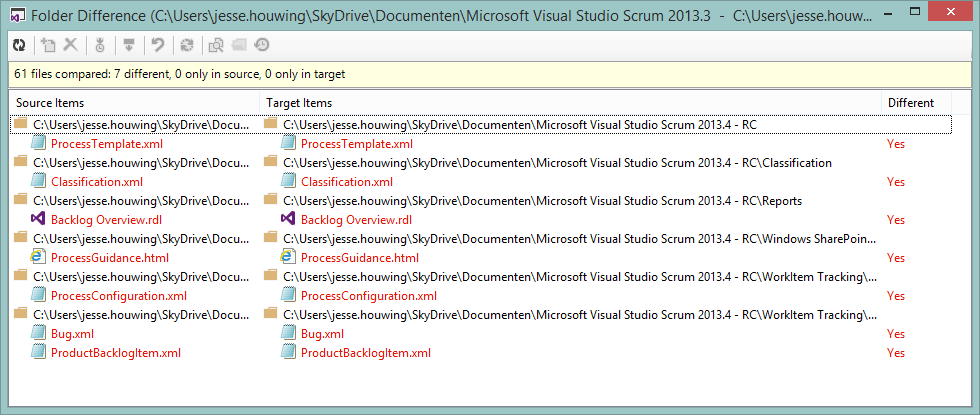
Task: Select target folder path ending in 2013.4 - RC
Action: (x=520, y=124)
